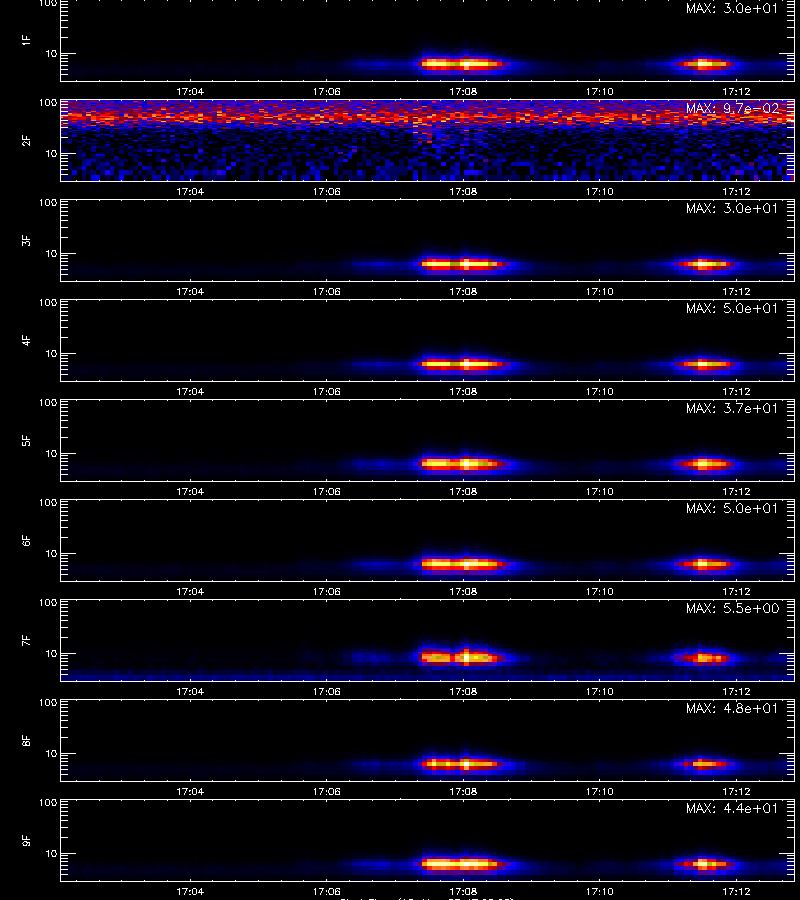Viewport: 800px width, 900px height.
Task: Click the '100' y-axis label of panel 2F
Action: pos(48,103)
